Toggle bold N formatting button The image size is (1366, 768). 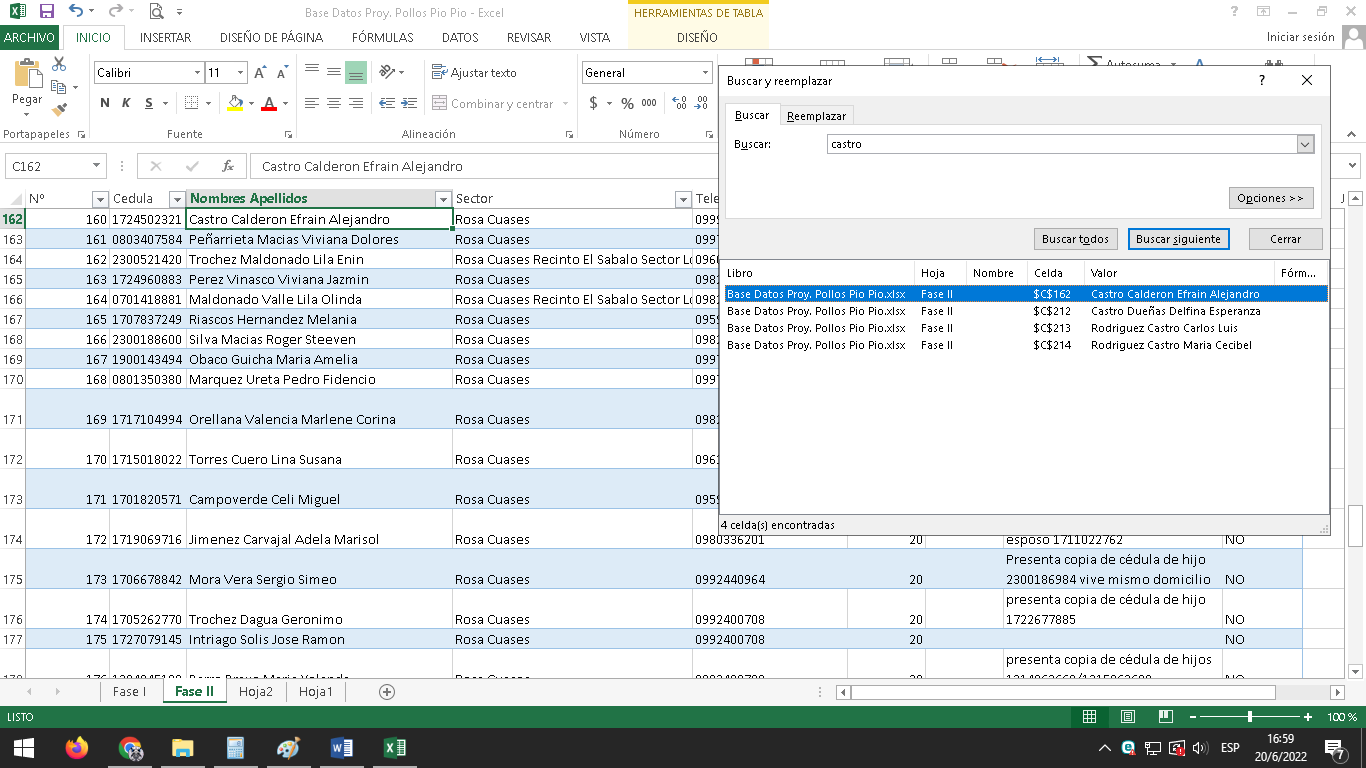(105, 103)
